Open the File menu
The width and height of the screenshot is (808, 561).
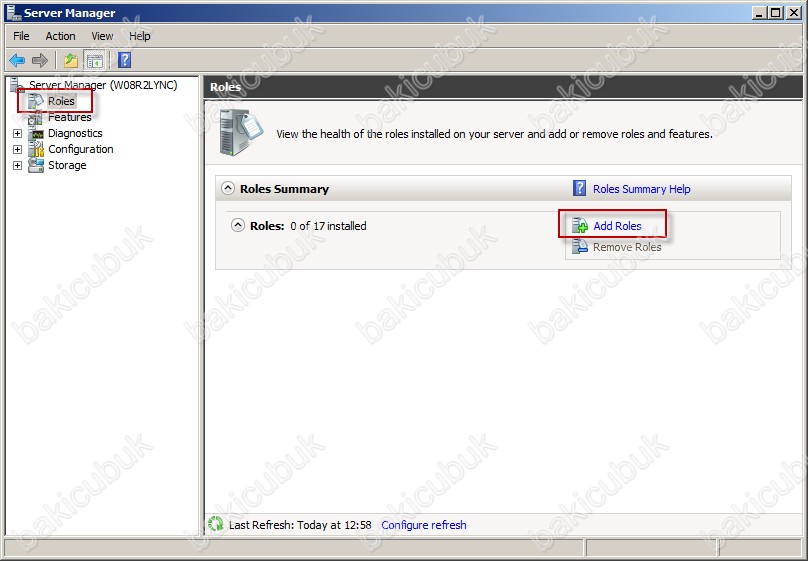tap(21, 36)
